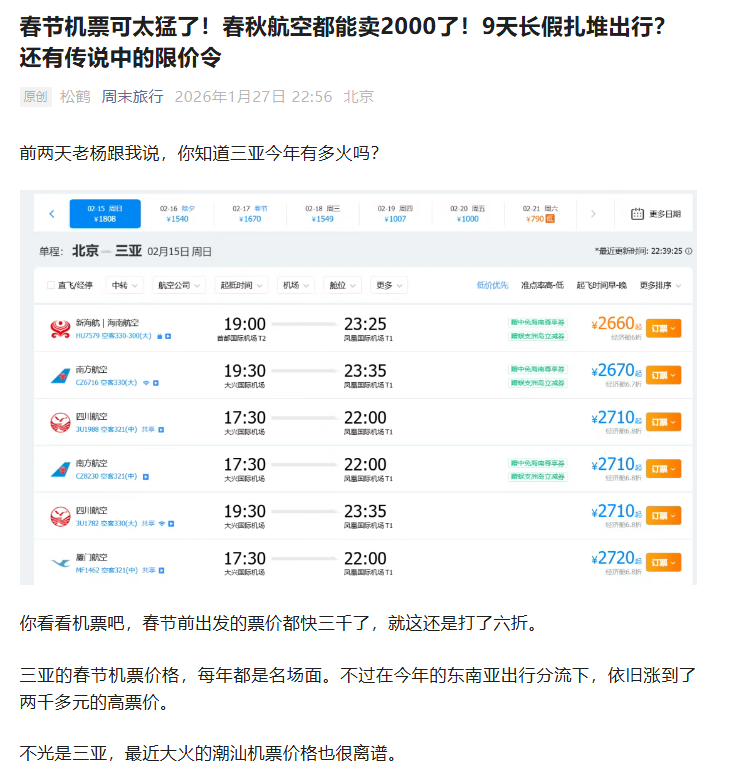Click the Xiamen Airlines logo on MF1462 row
The image size is (730, 784).
60,563
